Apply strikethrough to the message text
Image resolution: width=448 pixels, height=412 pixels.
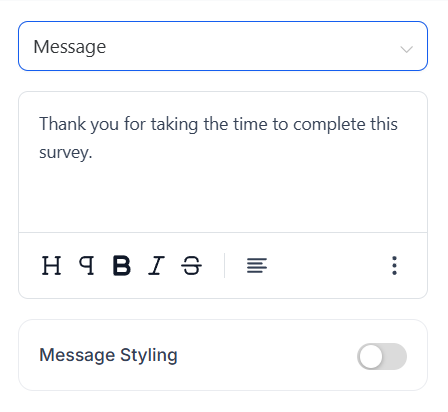click(x=191, y=266)
